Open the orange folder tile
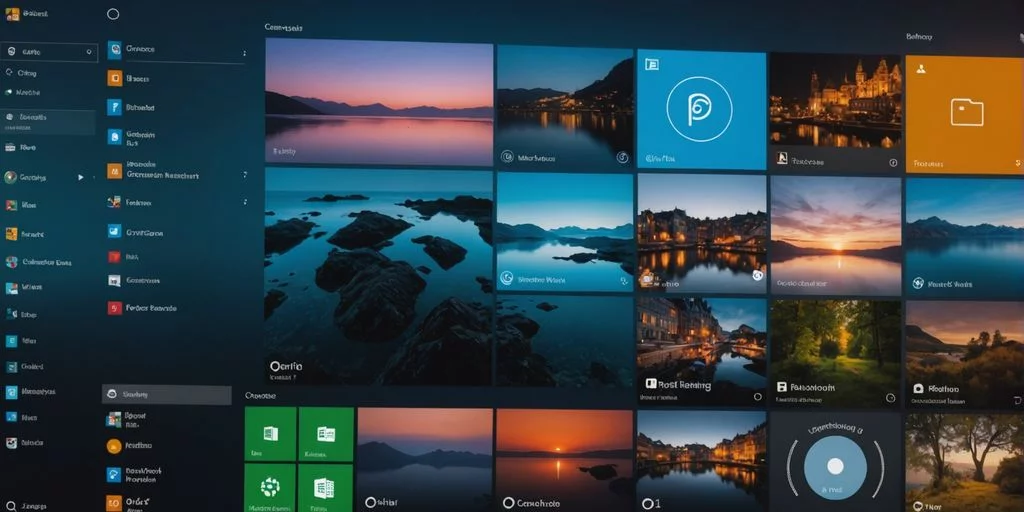This screenshot has height=512, width=1024. point(964,114)
